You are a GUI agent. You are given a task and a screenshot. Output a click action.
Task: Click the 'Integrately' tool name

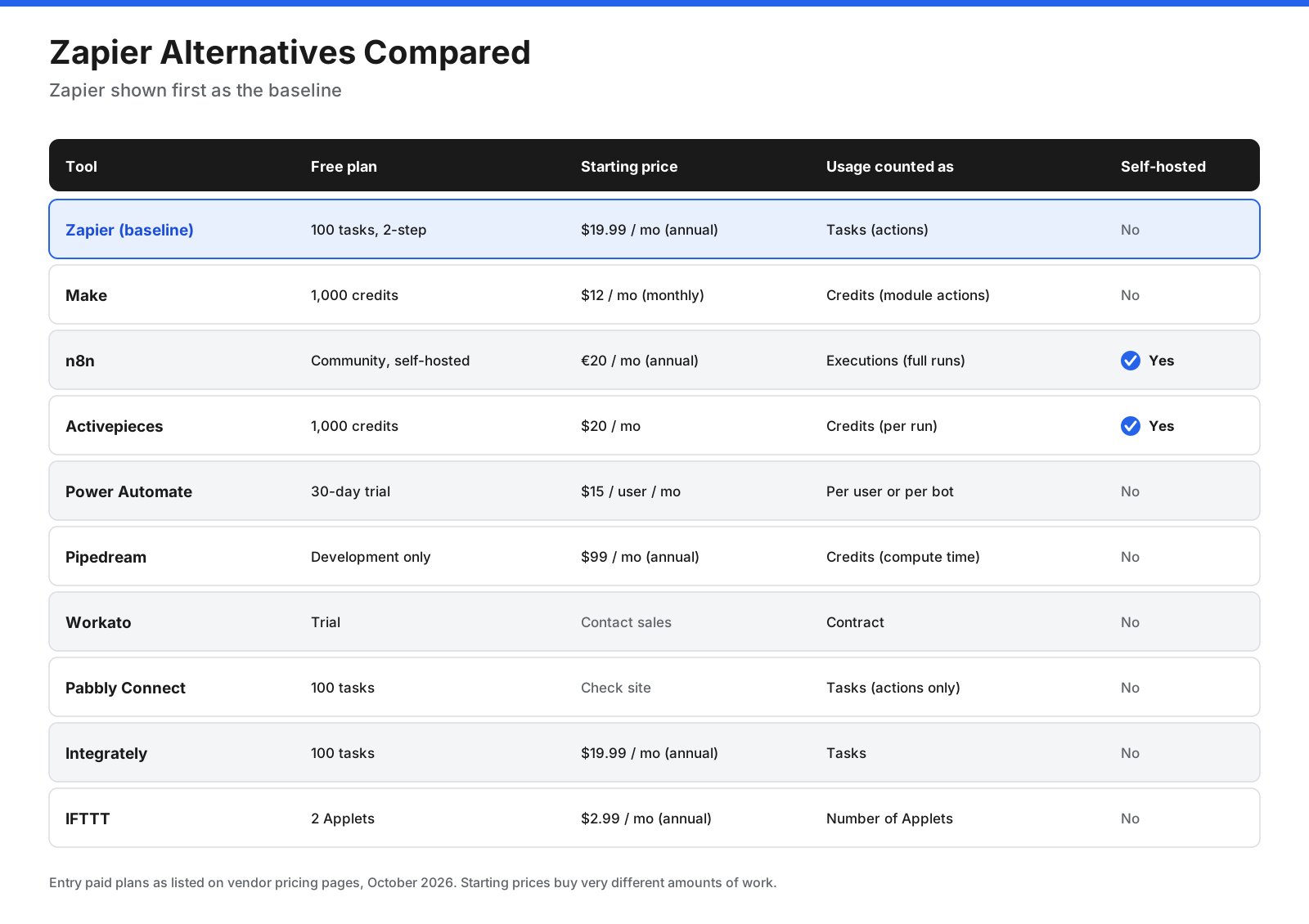(x=106, y=753)
